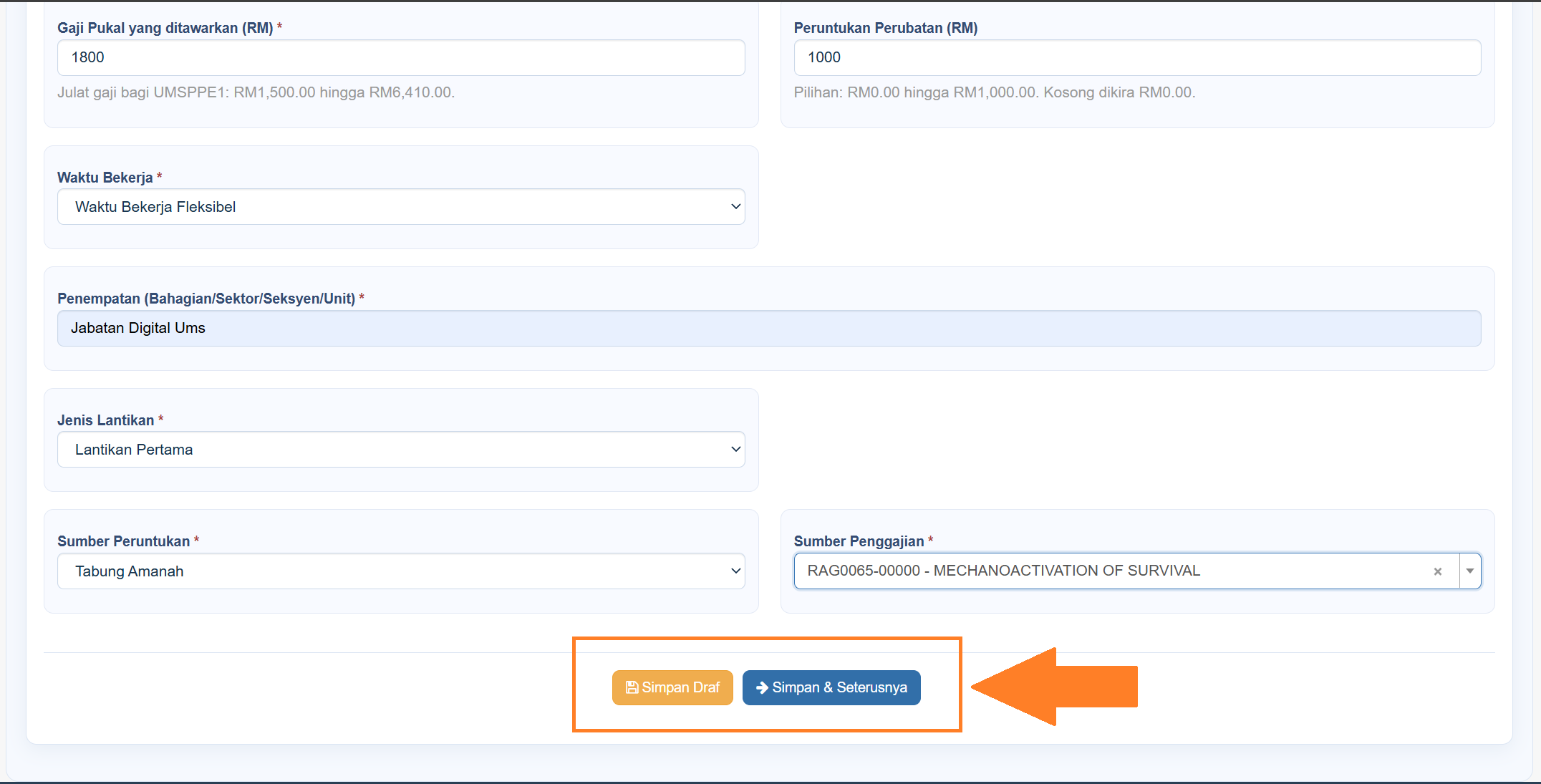Screen dimensions: 1541x784
Task: Click the salary range hint text for UMSPPE1
Action: (256, 92)
